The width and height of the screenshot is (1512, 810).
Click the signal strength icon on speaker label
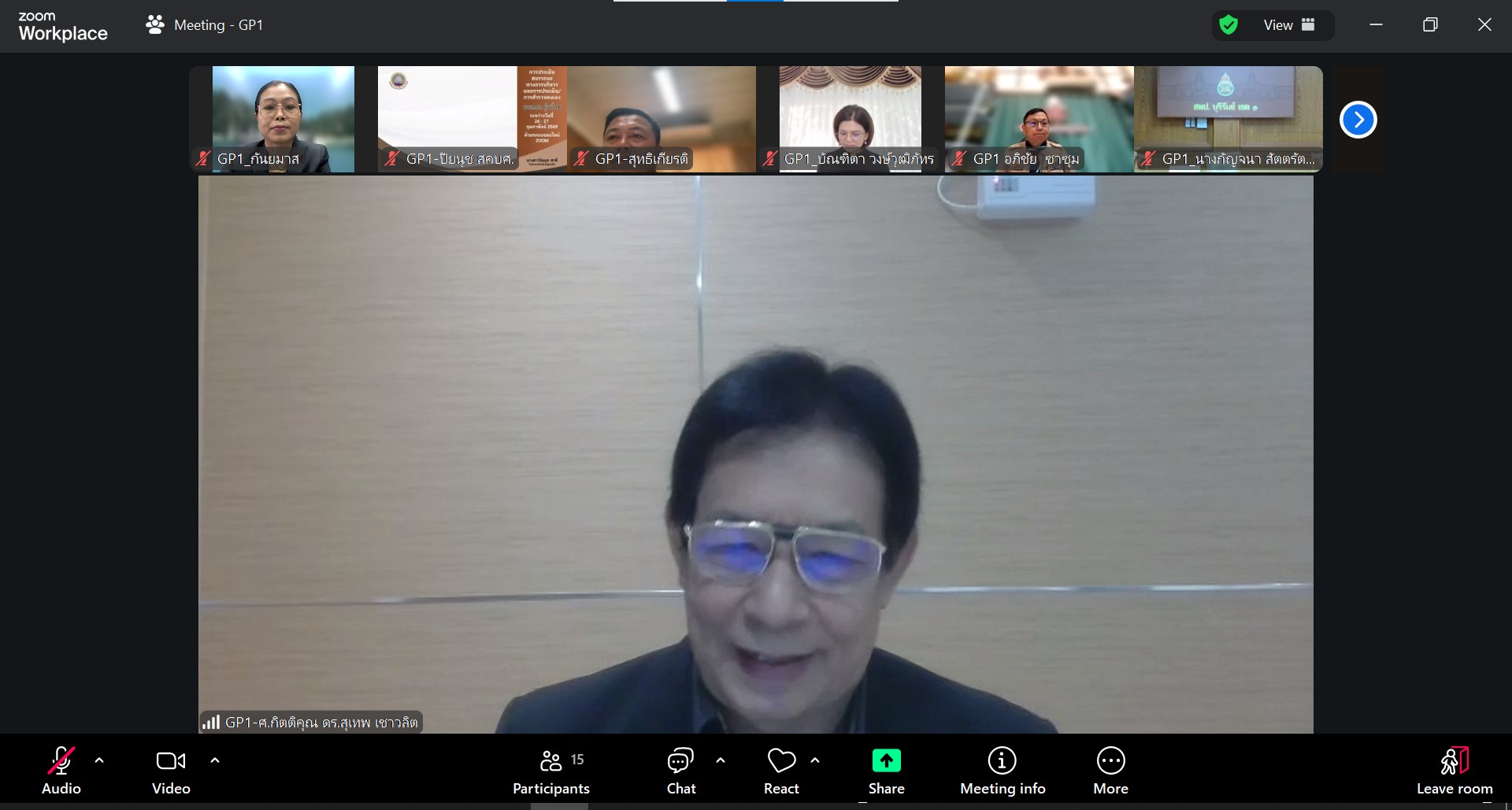point(211,722)
